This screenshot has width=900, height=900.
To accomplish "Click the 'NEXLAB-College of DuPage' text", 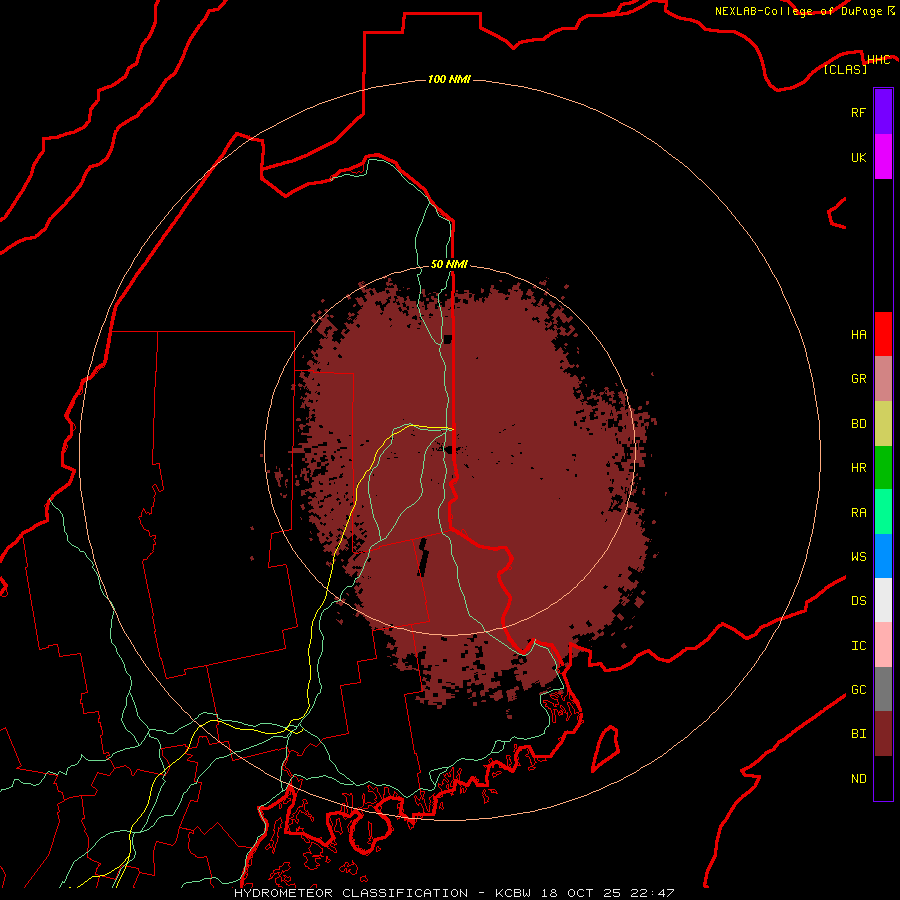I will tap(798, 11).
